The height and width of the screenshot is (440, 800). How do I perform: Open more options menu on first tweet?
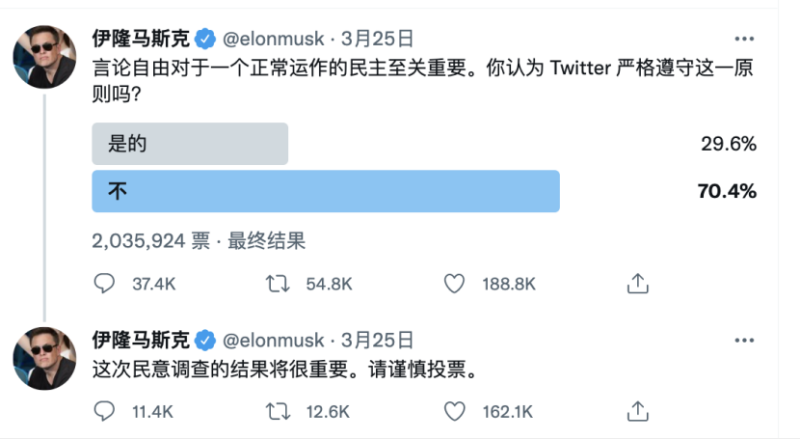(744, 39)
